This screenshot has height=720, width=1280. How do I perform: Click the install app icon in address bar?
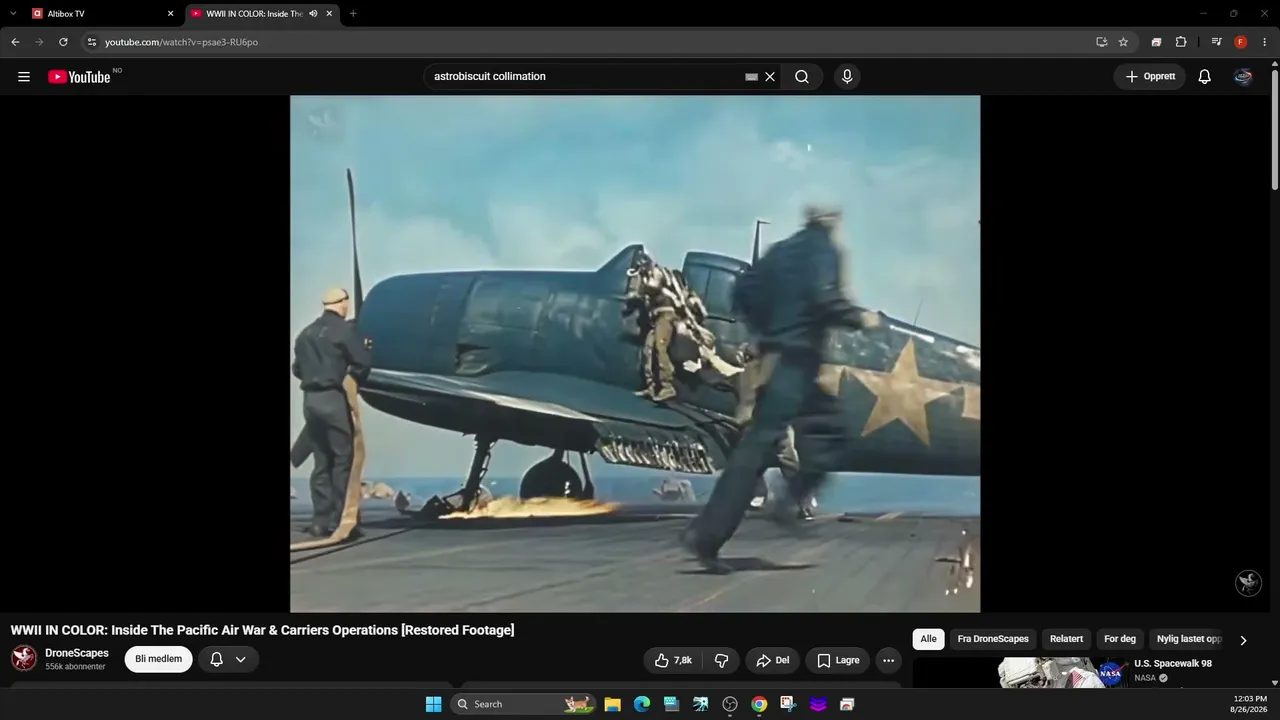[x=1102, y=42]
